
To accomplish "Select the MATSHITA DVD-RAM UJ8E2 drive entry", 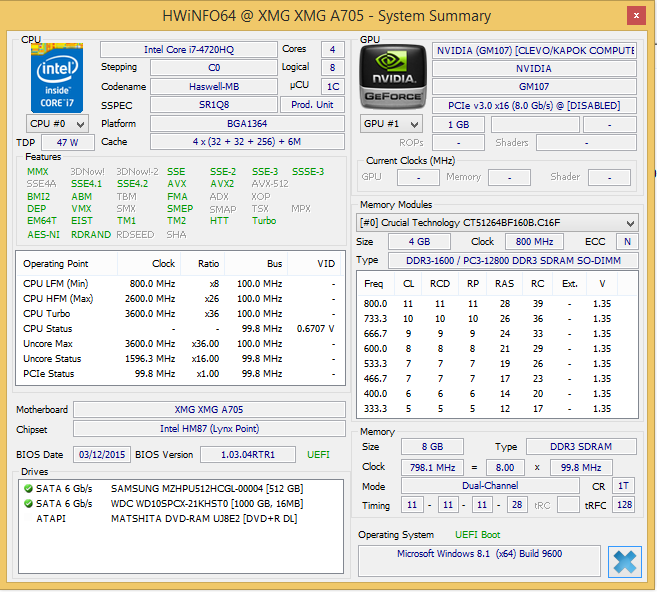I will (181, 519).
